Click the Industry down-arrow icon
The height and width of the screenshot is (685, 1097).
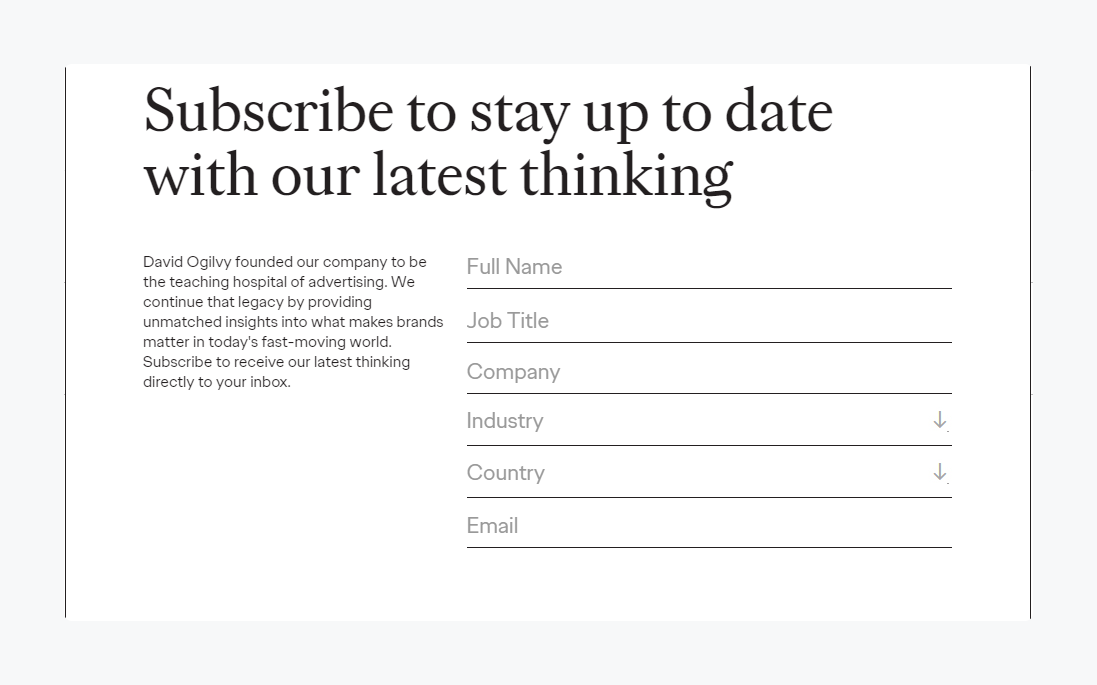[939, 421]
